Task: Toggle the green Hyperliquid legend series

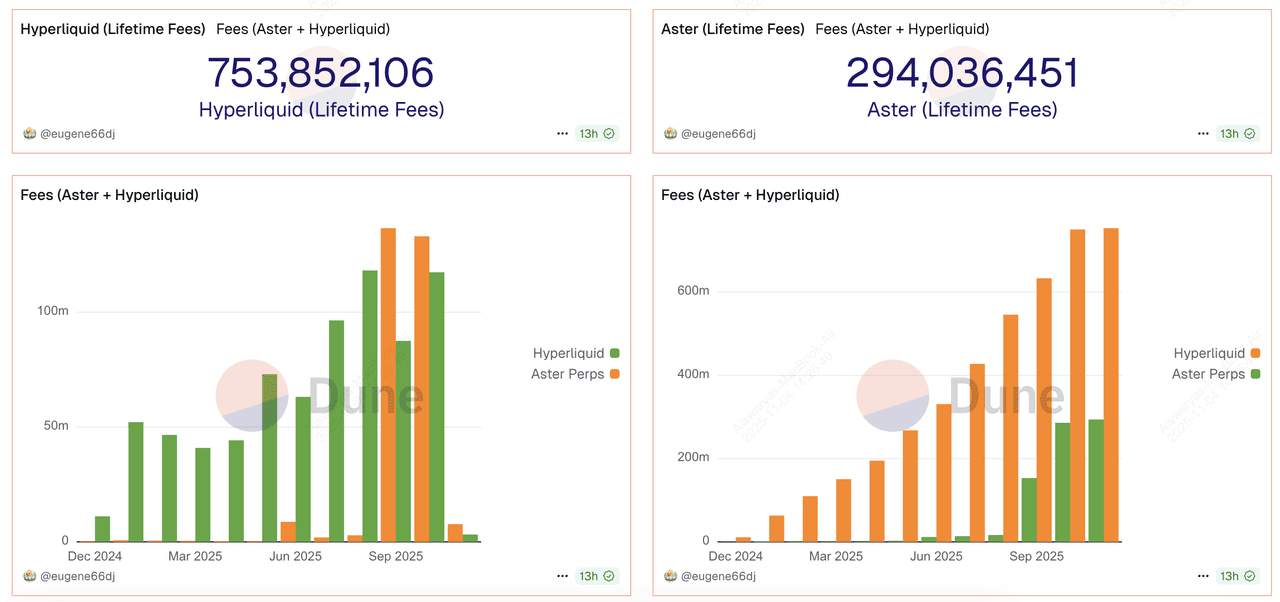Action: pyautogui.click(x=568, y=353)
